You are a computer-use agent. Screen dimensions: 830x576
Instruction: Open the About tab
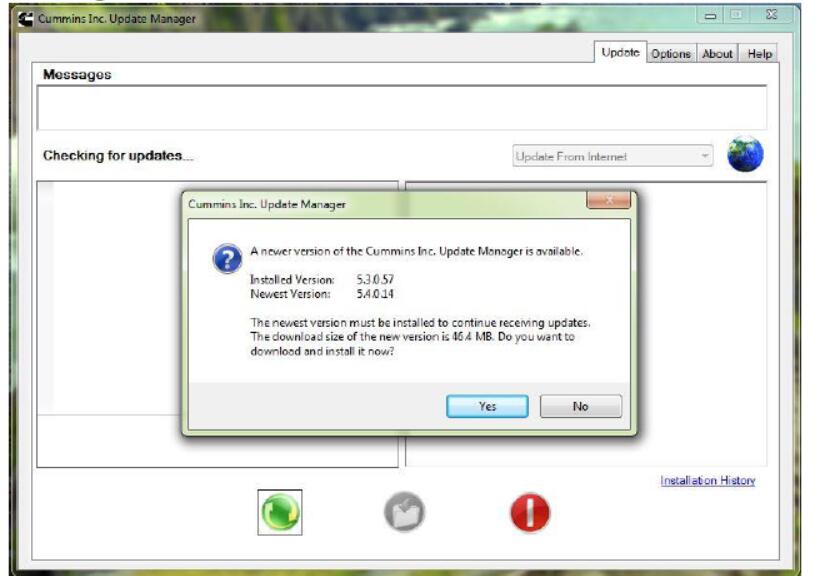click(717, 53)
